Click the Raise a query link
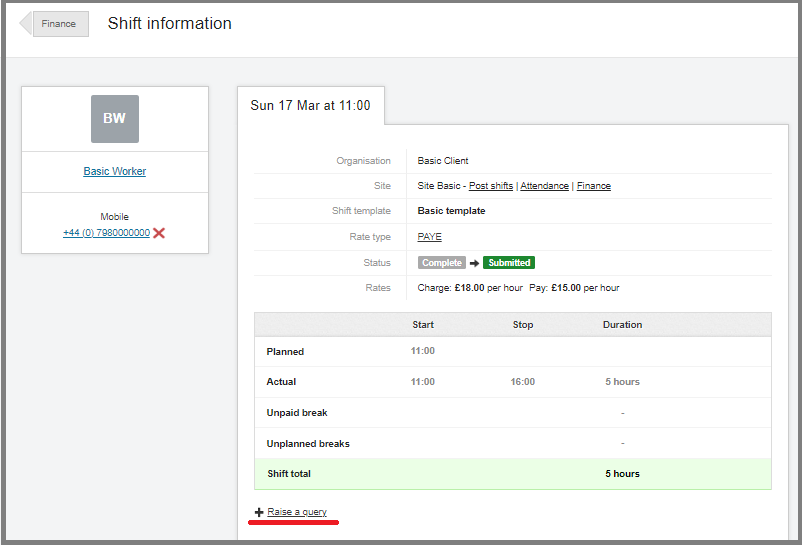Viewport: 802px width, 545px height. [x=297, y=512]
